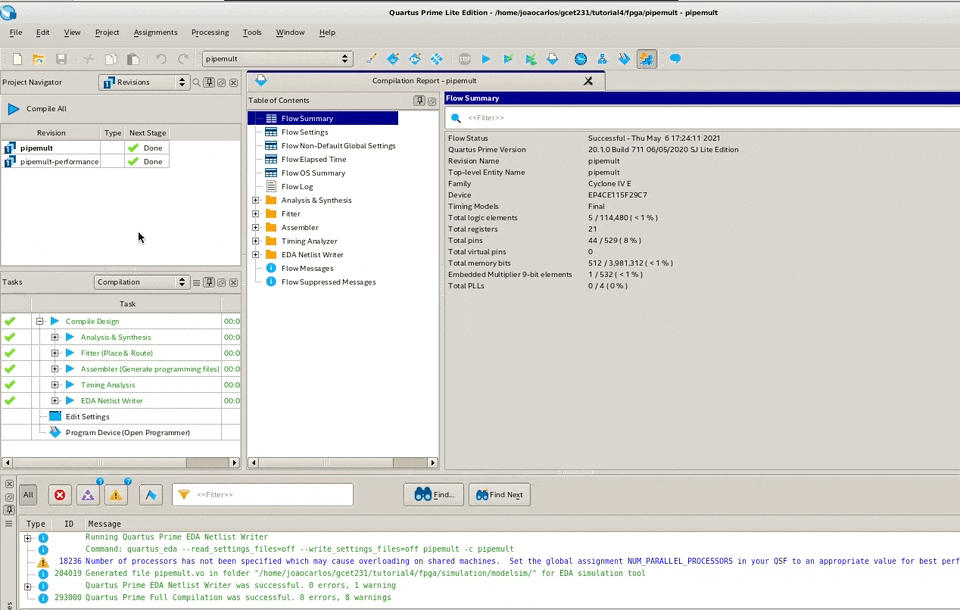This screenshot has width=960, height=610.
Task: Expand the Assembler folder in Table of Contents
Action: tap(256, 227)
